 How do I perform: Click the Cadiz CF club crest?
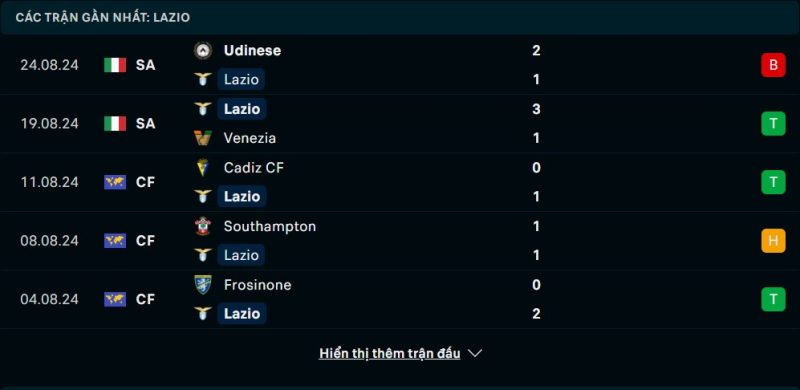pyautogui.click(x=203, y=167)
